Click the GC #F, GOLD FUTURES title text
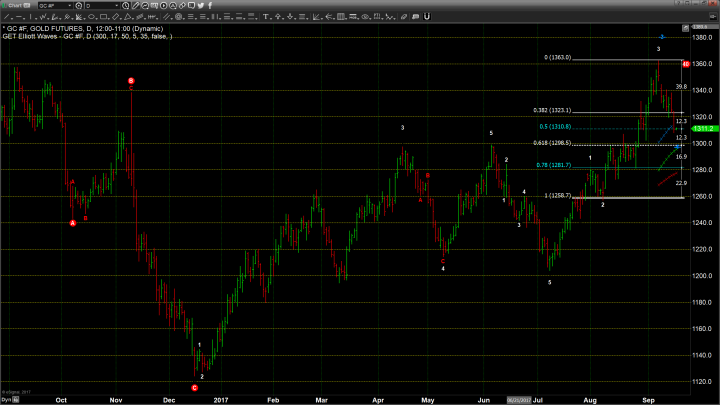This screenshot has width=720, height=405. 83,28
